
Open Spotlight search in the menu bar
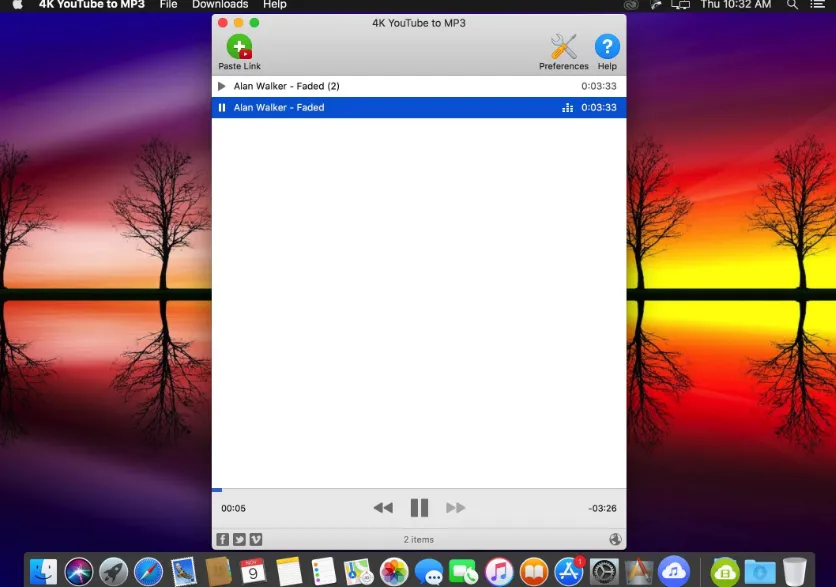click(792, 5)
